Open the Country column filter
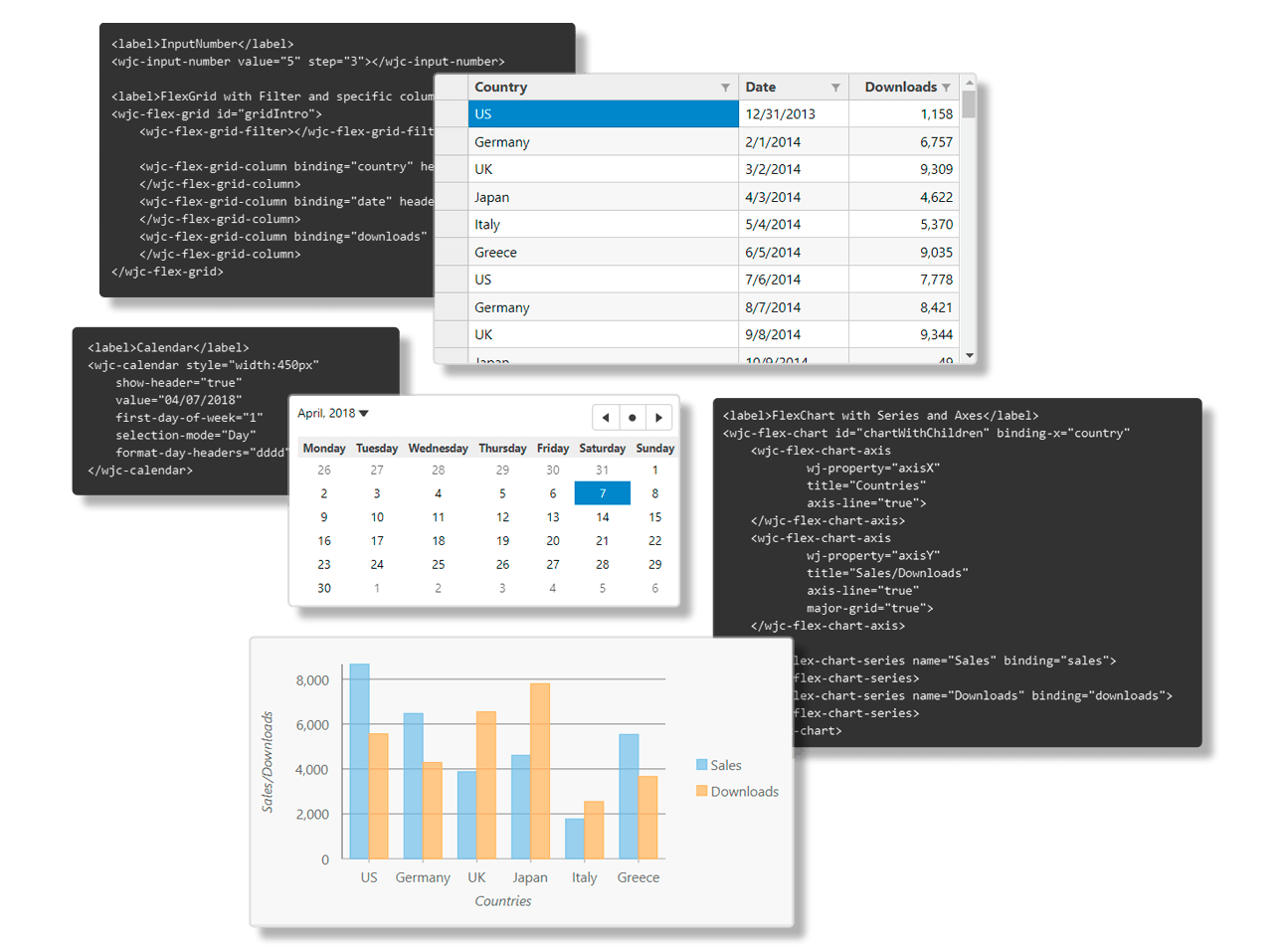Viewport: 1283px width, 952px height. coord(725,88)
